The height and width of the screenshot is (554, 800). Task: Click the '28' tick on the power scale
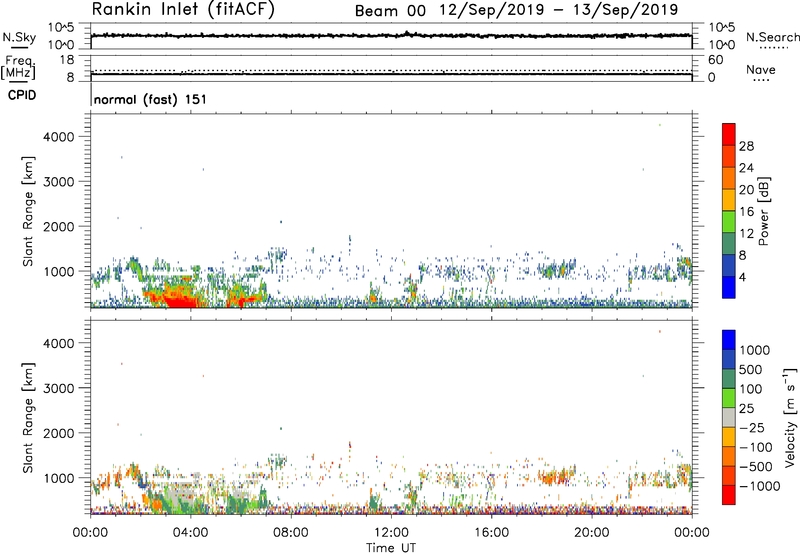pyautogui.click(x=746, y=146)
